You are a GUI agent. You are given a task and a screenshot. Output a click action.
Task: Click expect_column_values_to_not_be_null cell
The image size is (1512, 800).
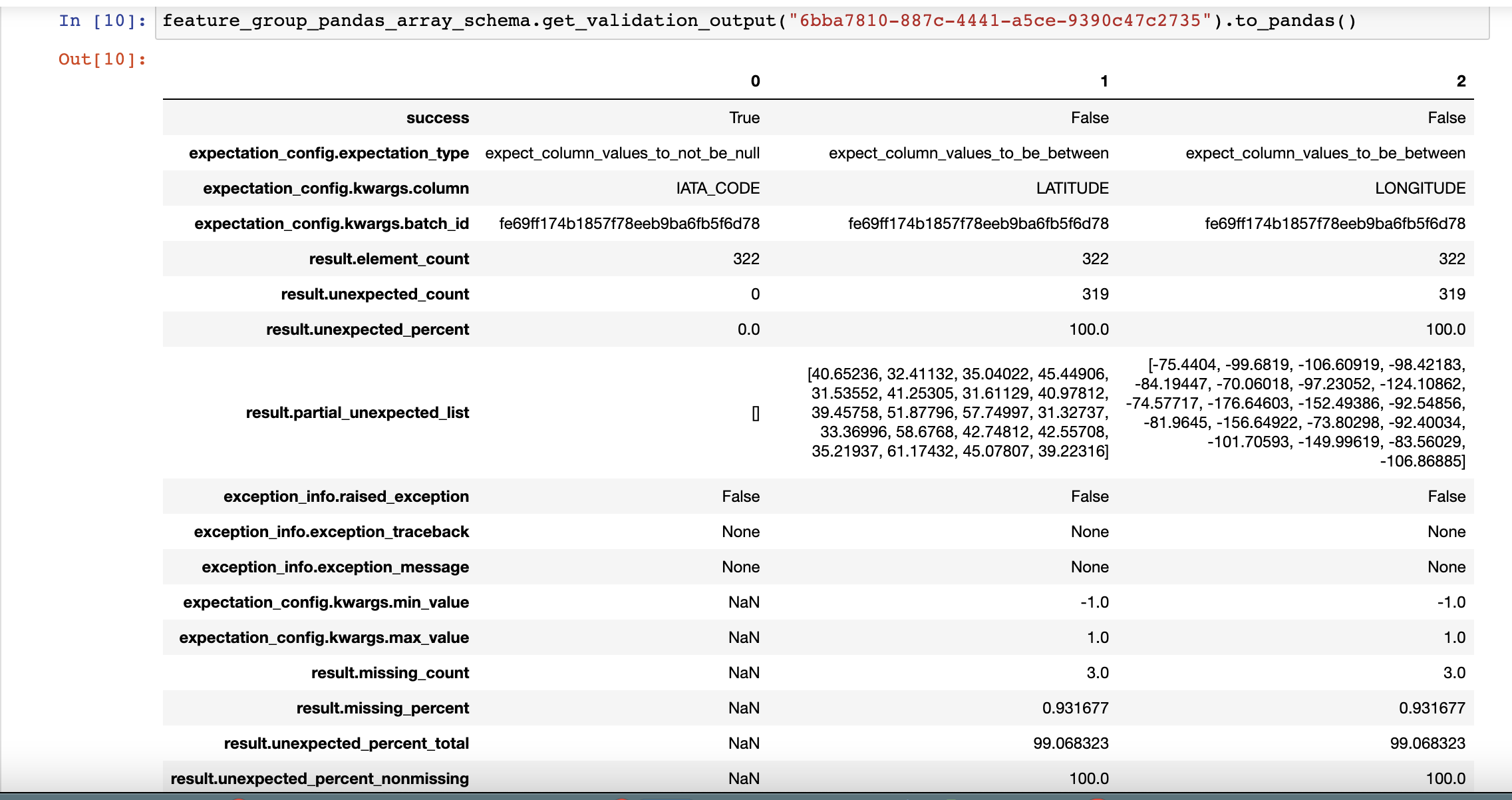(x=622, y=153)
